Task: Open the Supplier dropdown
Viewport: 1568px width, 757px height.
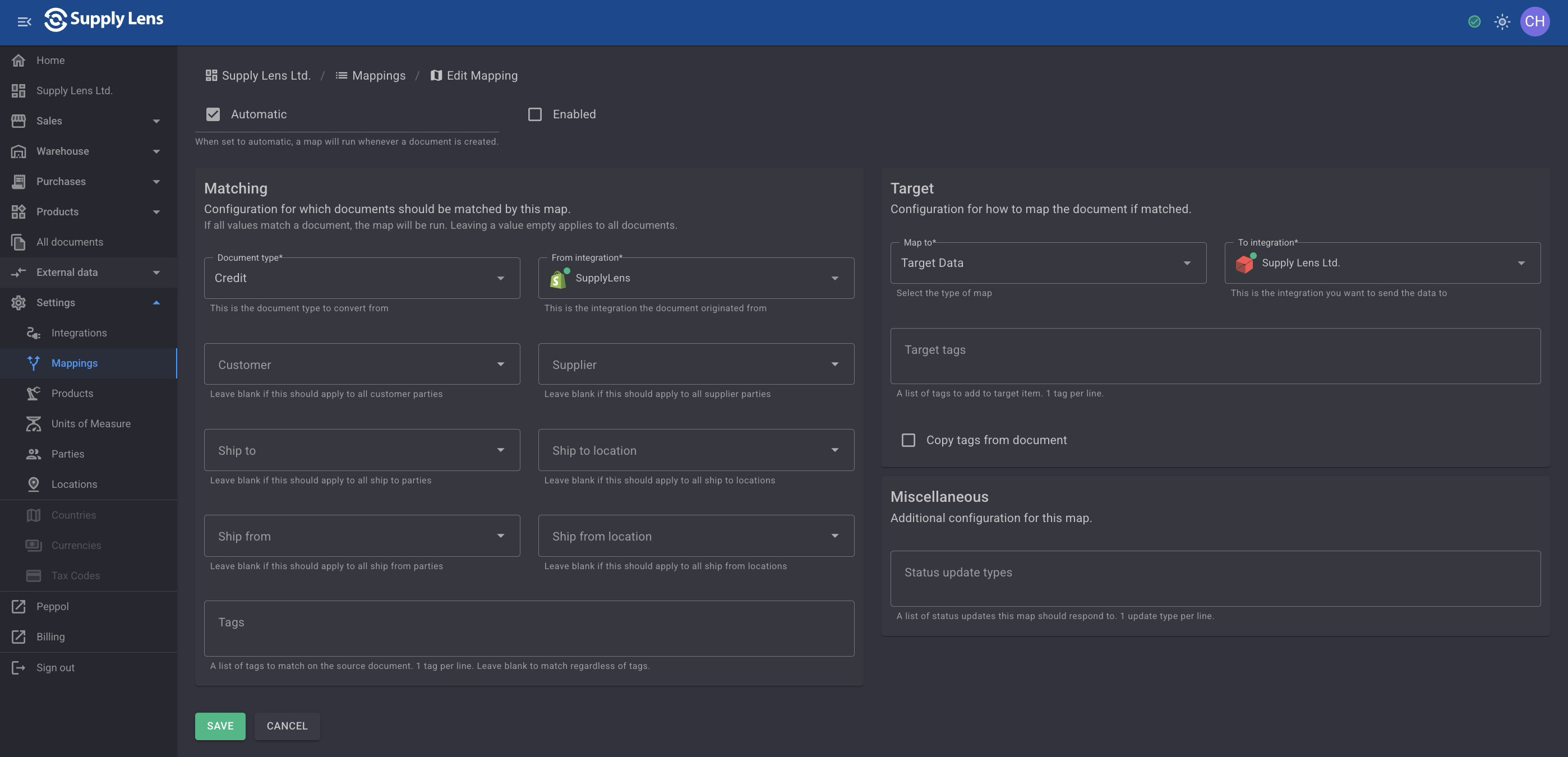Action: (x=696, y=364)
